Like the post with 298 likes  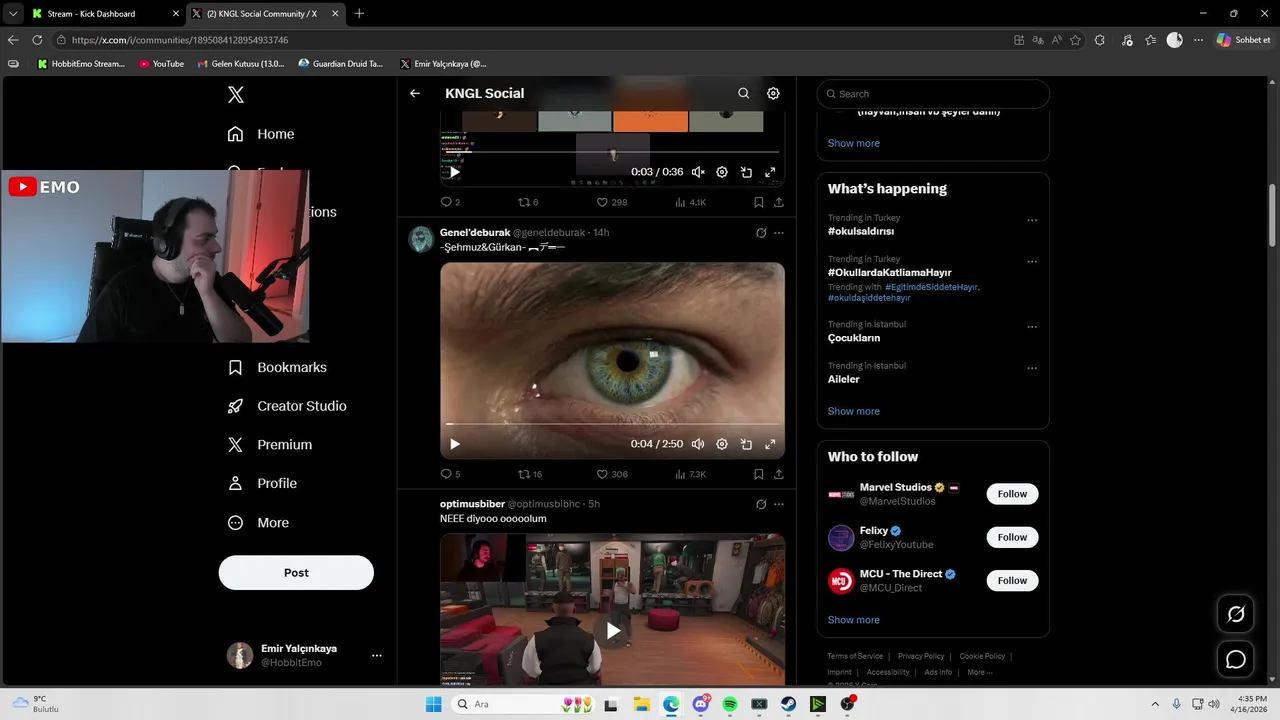click(611, 202)
